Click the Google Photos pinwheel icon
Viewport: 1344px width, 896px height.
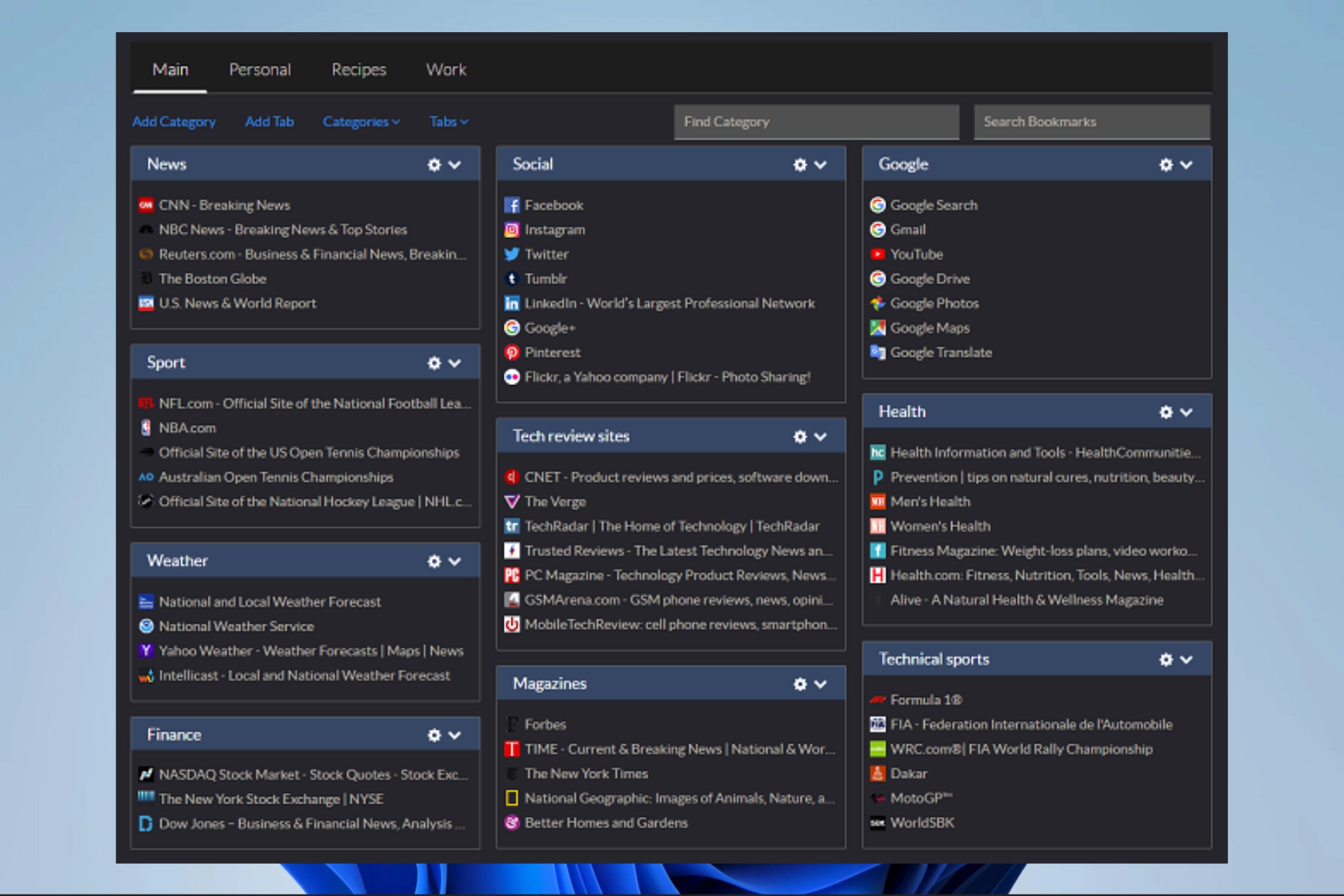[x=877, y=303]
